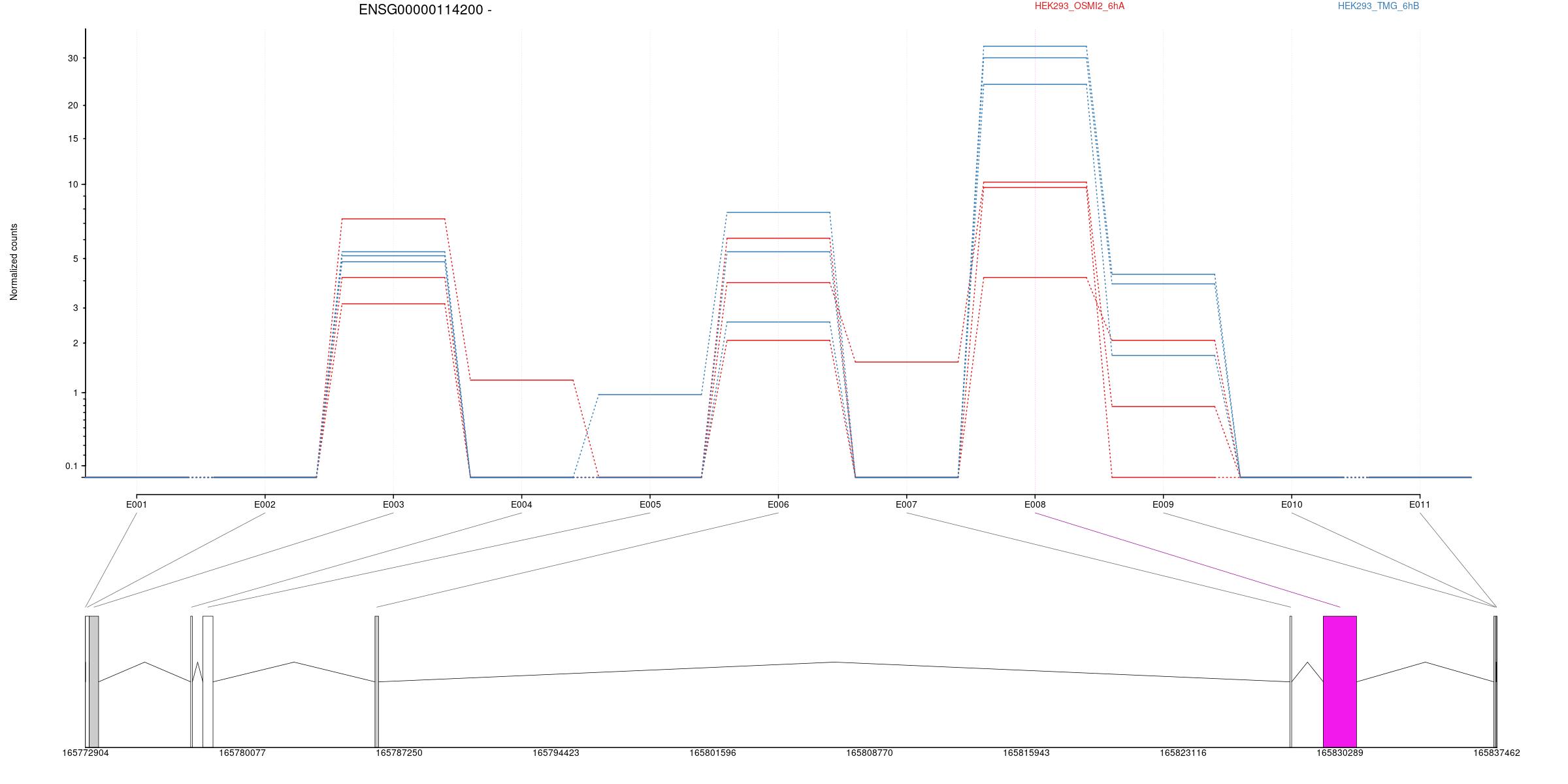Image resolution: width=1568 pixels, height=784 pixels.
Task: Click the ENSG00000114200 gene title
Action: (x=425, y=10)
